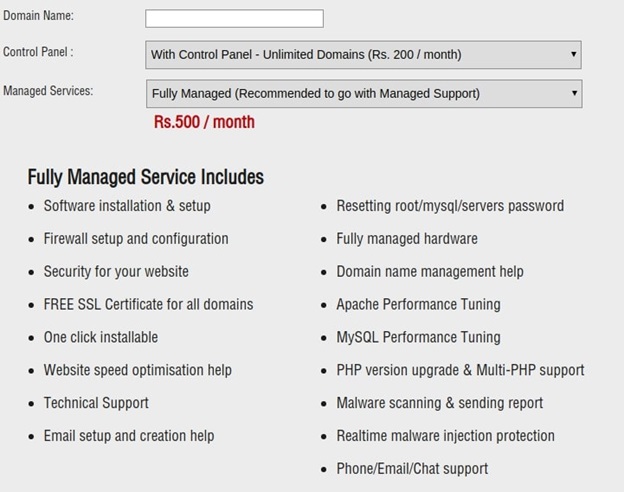Click Firewall setup and configuration item
Viewport: 624px width, 492px height.
[x=136, y=239]
